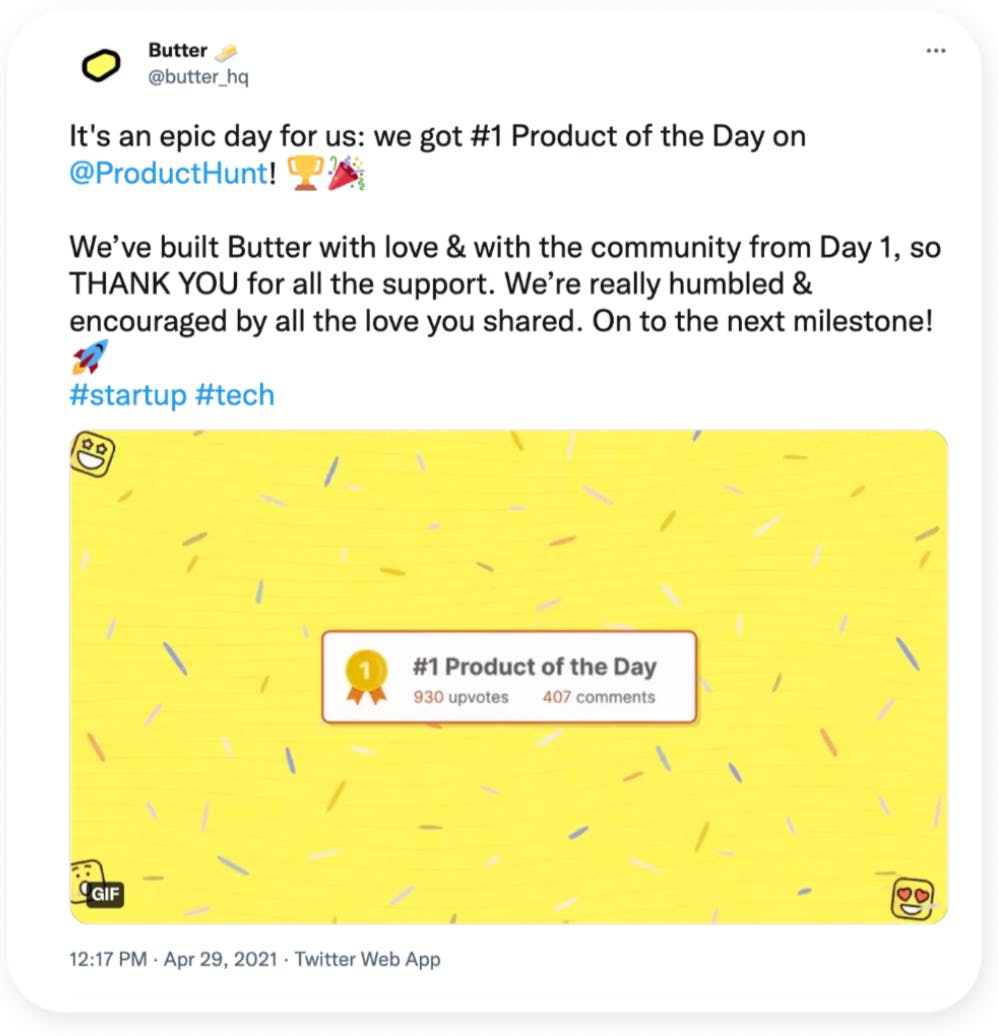This screenshot has width=998, height=1036.
Task: Click the gold number 1 medal icon
Action: [365, 676]
